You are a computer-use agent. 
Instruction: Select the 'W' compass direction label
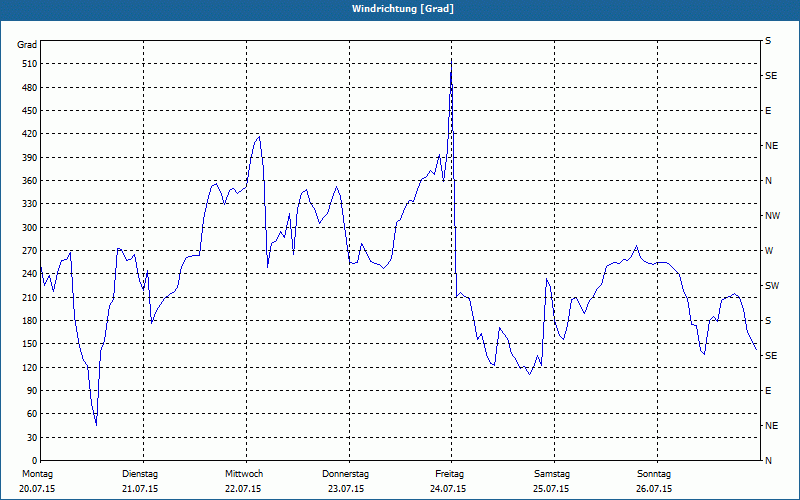point(769,251)
